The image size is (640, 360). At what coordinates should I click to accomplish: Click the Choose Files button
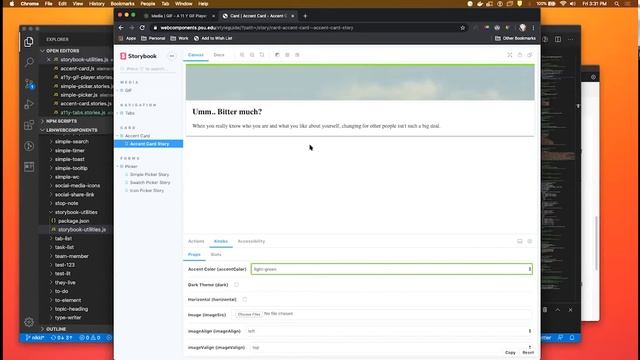click(249, 314)
